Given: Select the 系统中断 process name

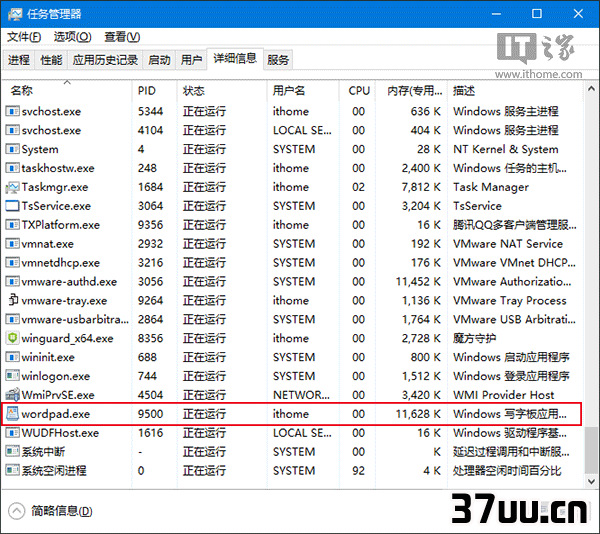Looking at the screenshot, I should click(x=43, y=452).
